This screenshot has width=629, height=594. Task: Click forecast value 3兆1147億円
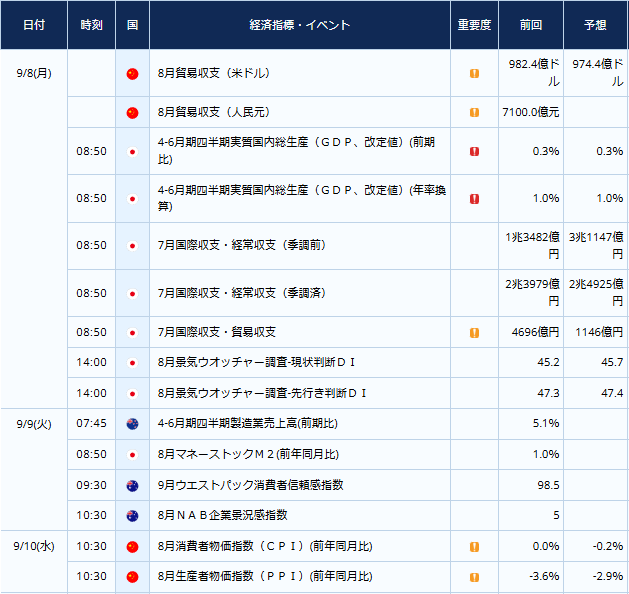(596, 245)
